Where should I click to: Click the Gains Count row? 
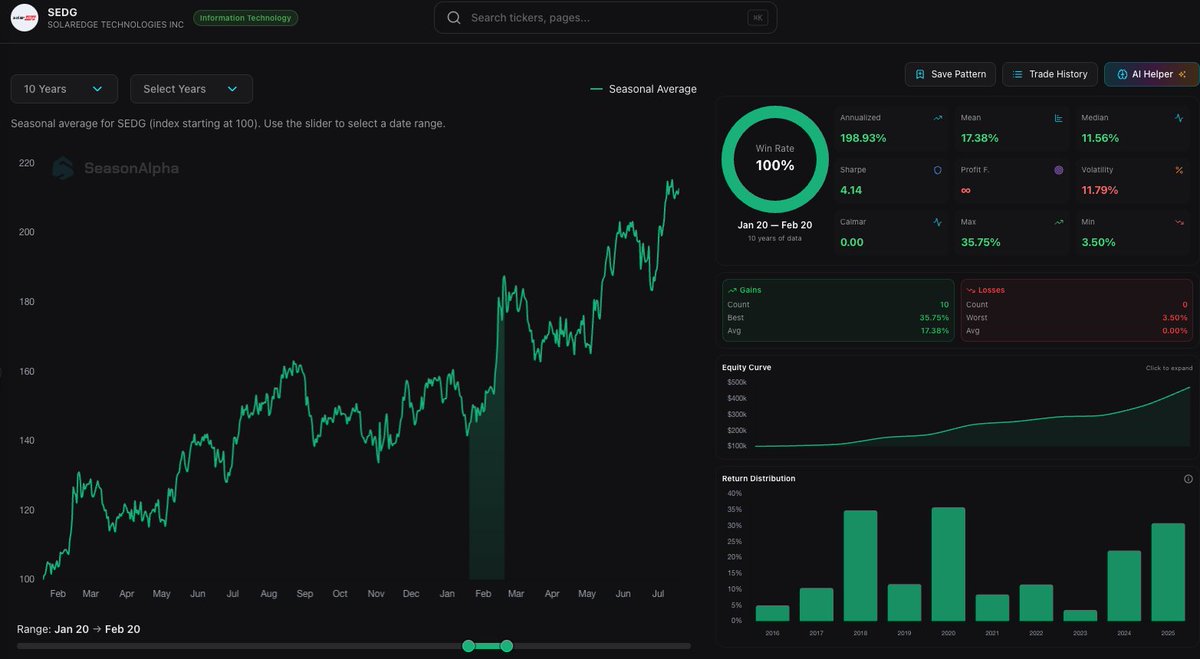tap(838, 305)
